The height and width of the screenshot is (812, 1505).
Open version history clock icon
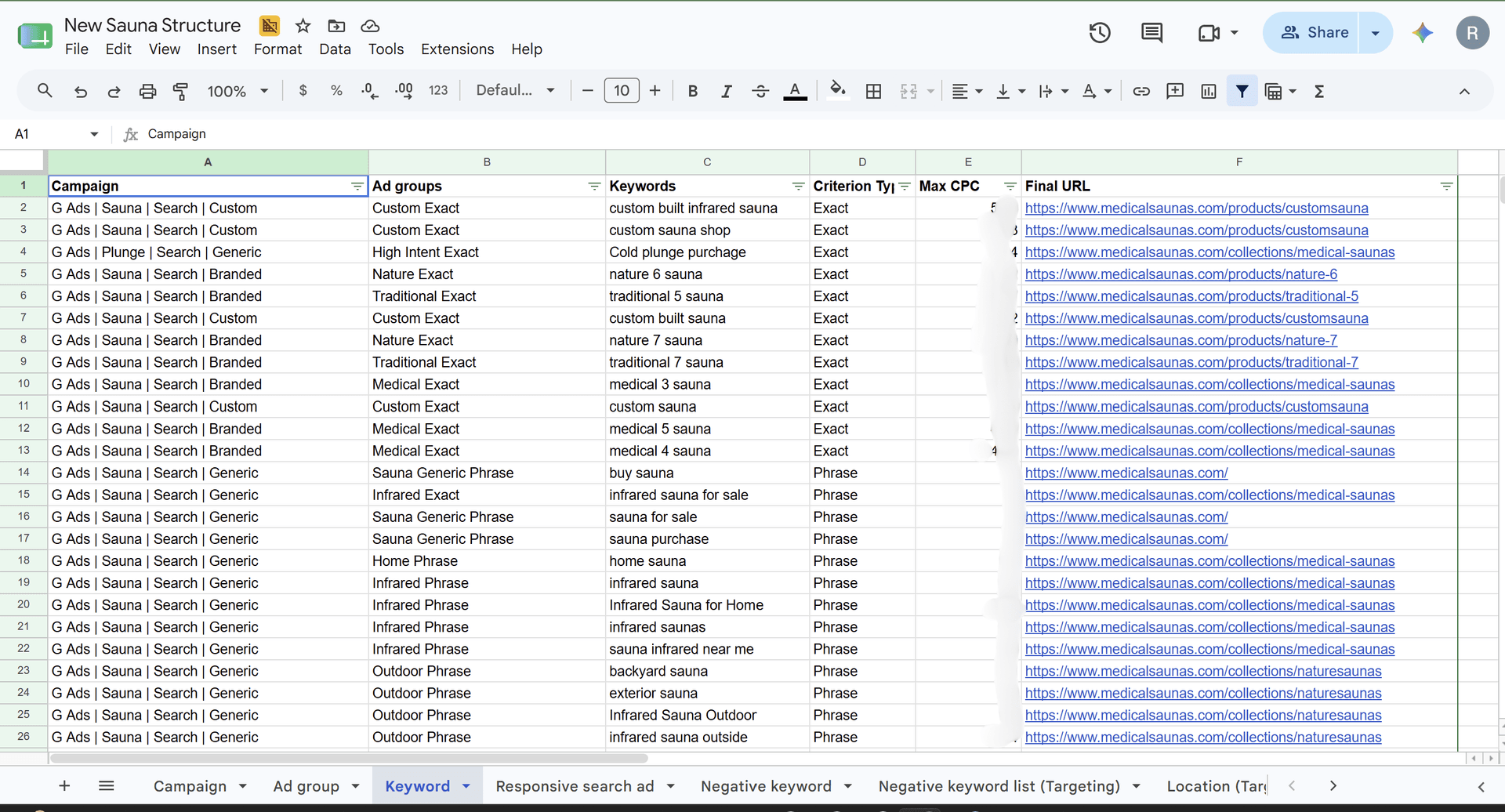pos(1100,32)
